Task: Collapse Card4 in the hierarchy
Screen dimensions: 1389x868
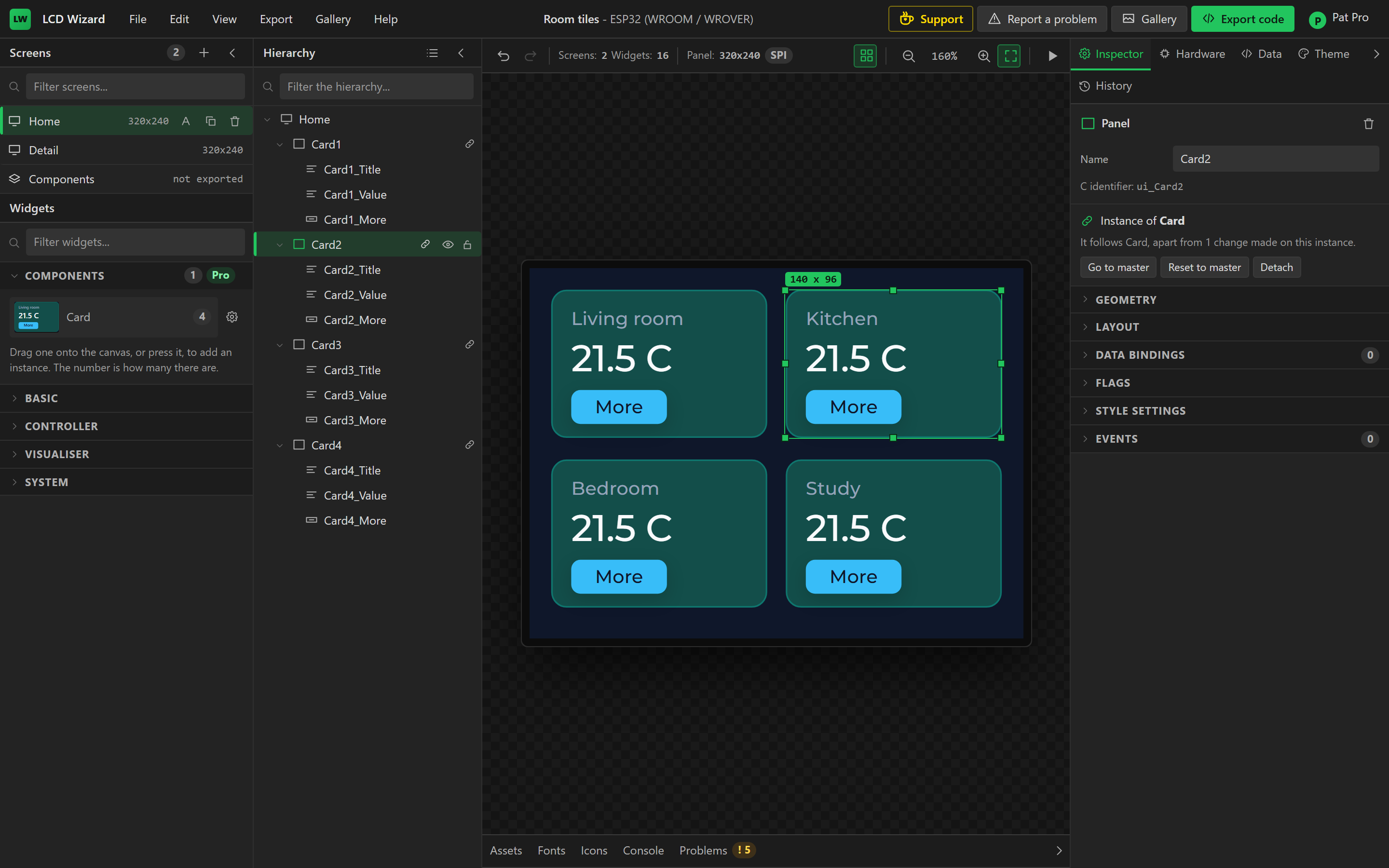Action: point(280,445)
